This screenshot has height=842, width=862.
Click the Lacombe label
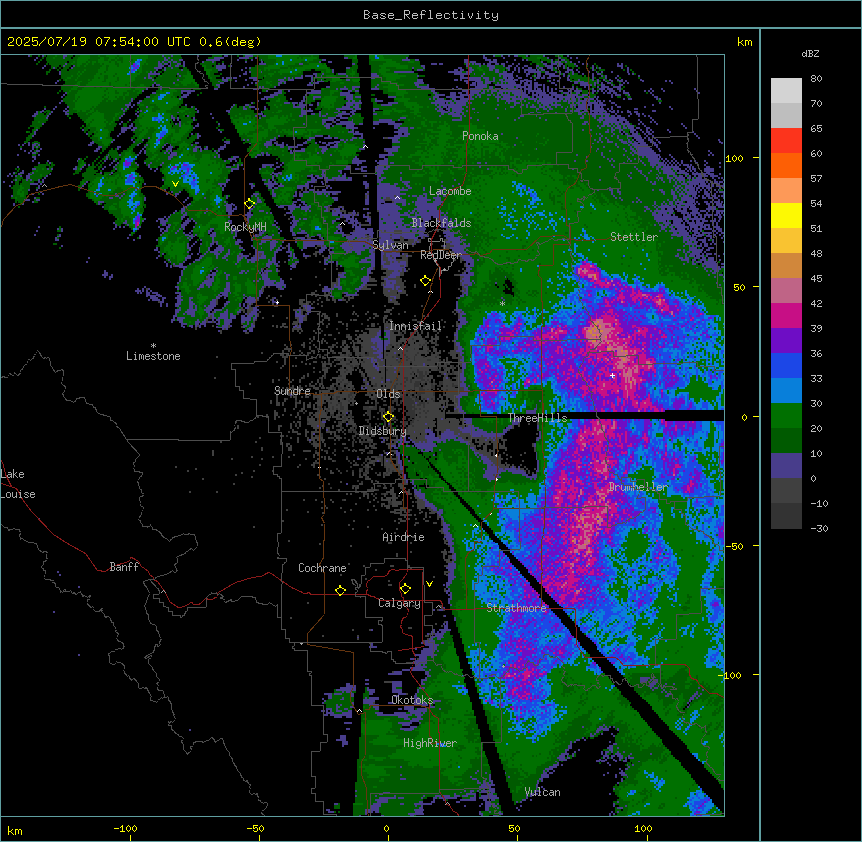point(450,191)
